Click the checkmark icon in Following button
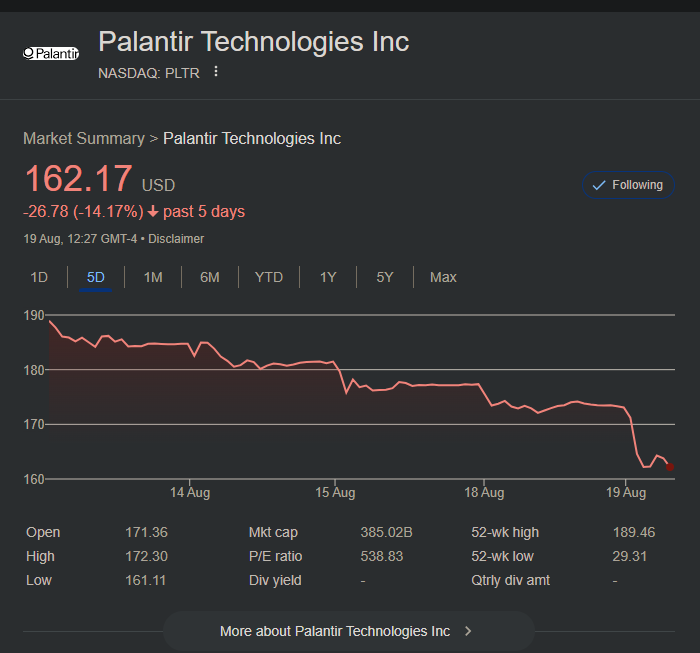 599,185
